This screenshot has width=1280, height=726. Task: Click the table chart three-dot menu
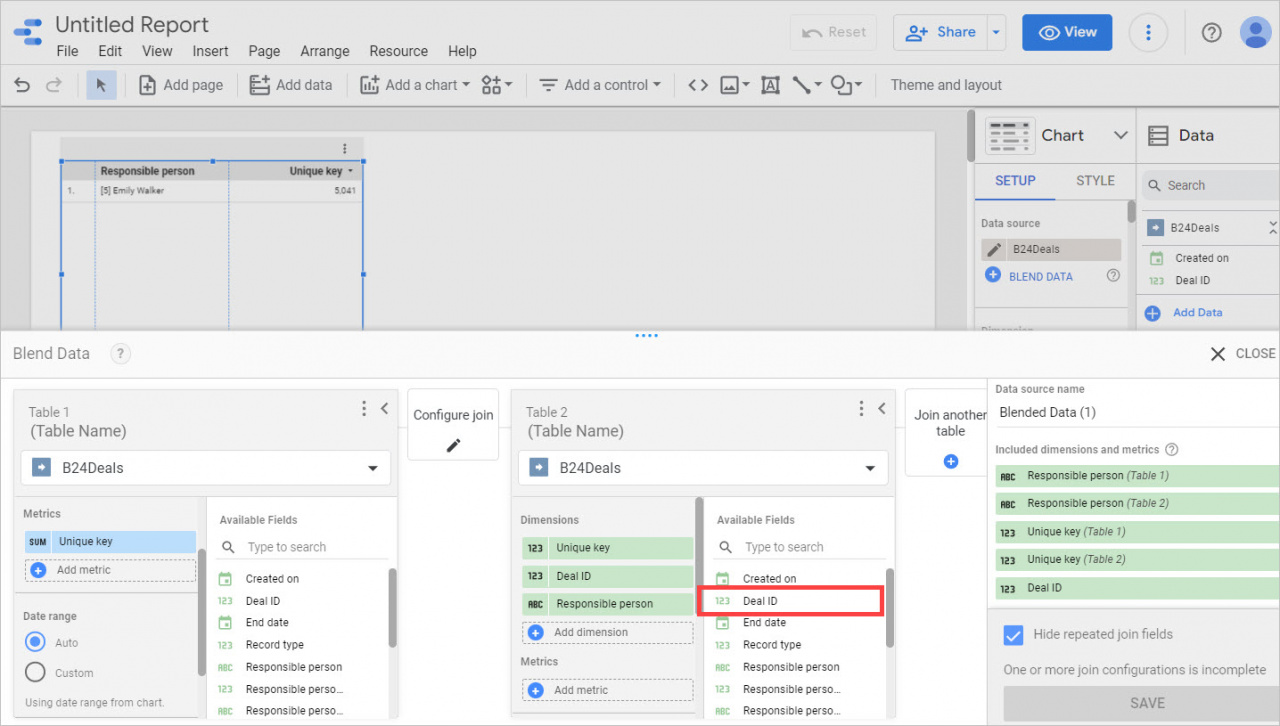point(345,148)
